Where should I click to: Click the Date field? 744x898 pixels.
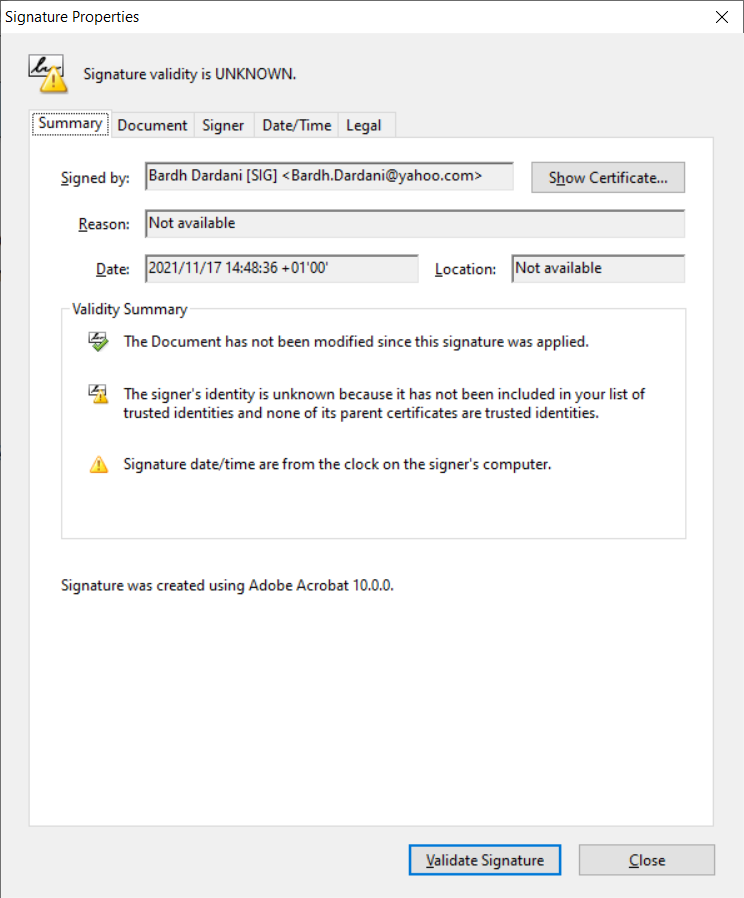point(282,269)
